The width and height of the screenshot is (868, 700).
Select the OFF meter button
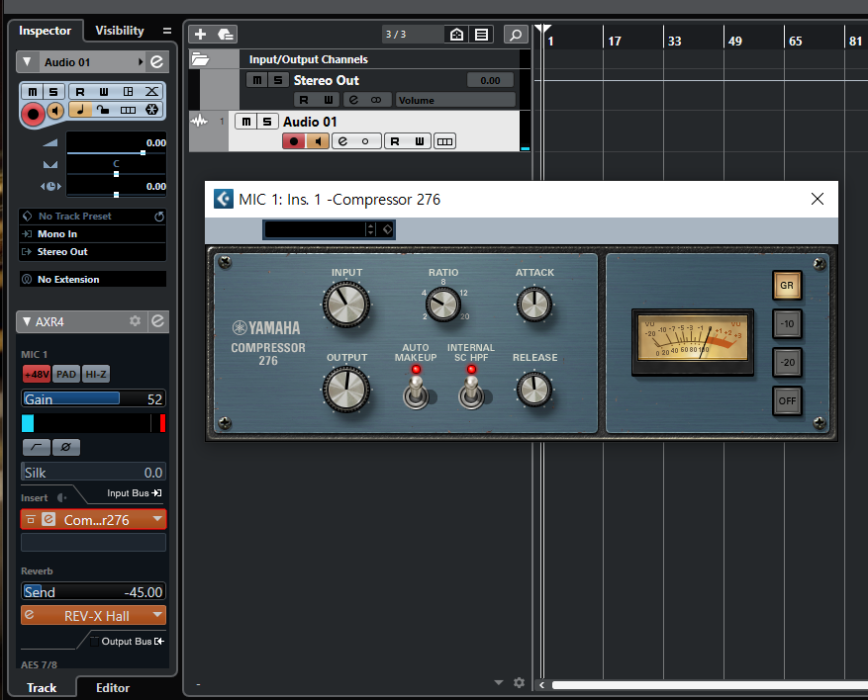coord(787,401)
